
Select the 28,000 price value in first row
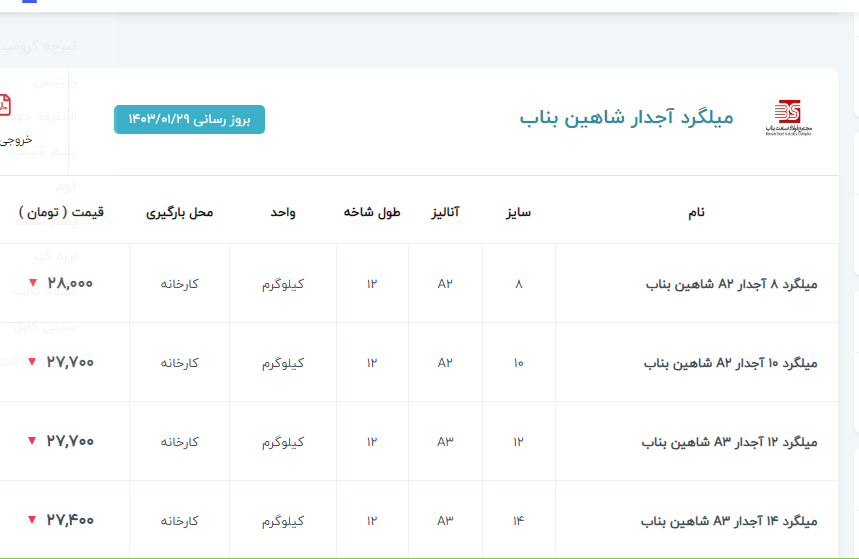point(70,284)
